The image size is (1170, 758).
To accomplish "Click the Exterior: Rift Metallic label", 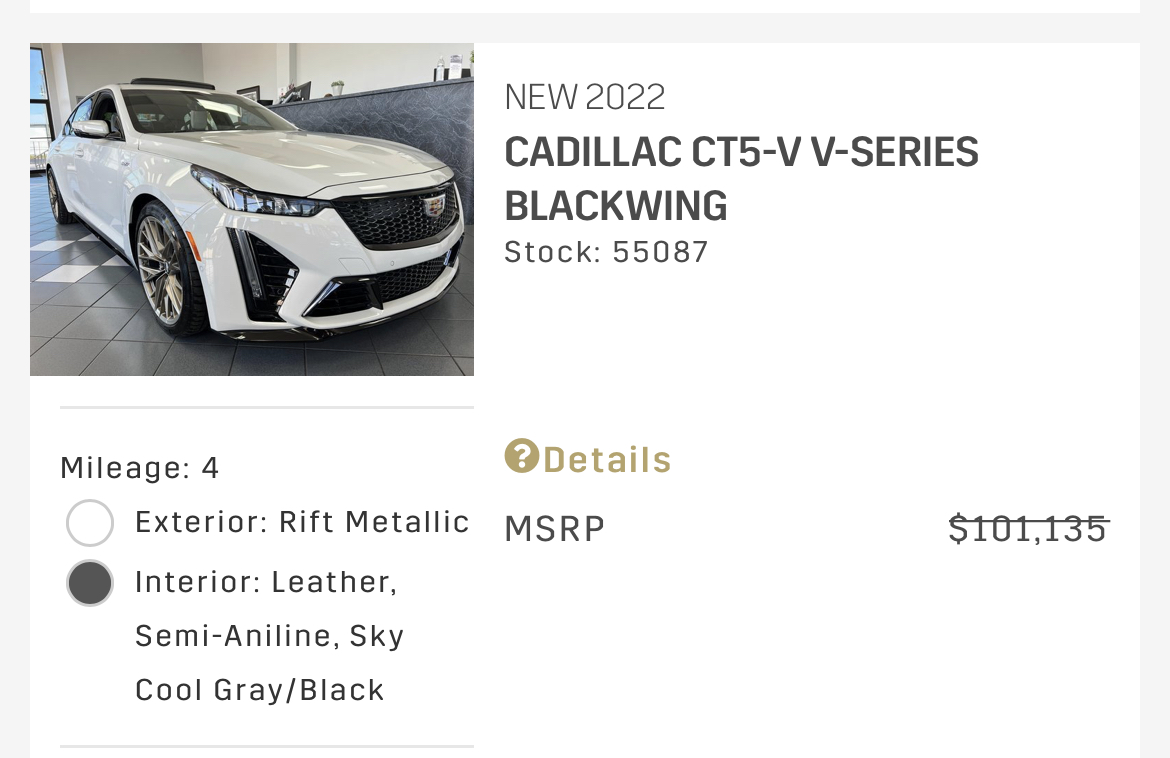I will point(302,522).
